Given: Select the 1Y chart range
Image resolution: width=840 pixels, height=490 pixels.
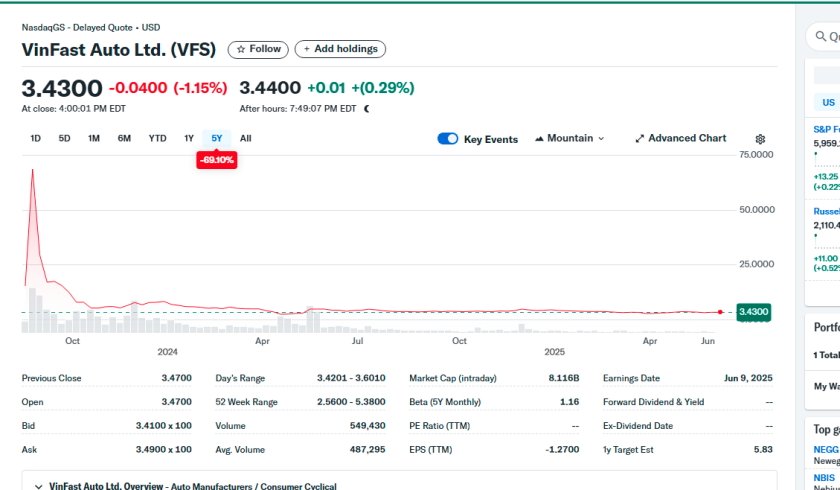Looking at the screenshot, I should [189, 139].
